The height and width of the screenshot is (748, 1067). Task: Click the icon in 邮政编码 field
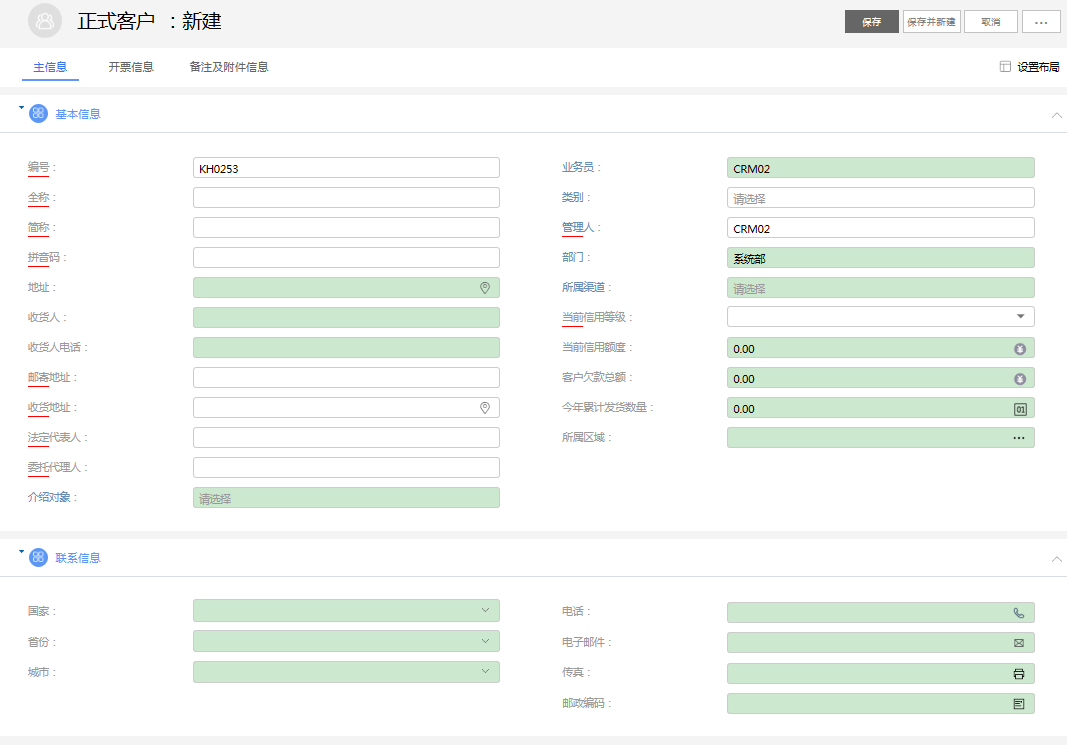[1019, 704]
